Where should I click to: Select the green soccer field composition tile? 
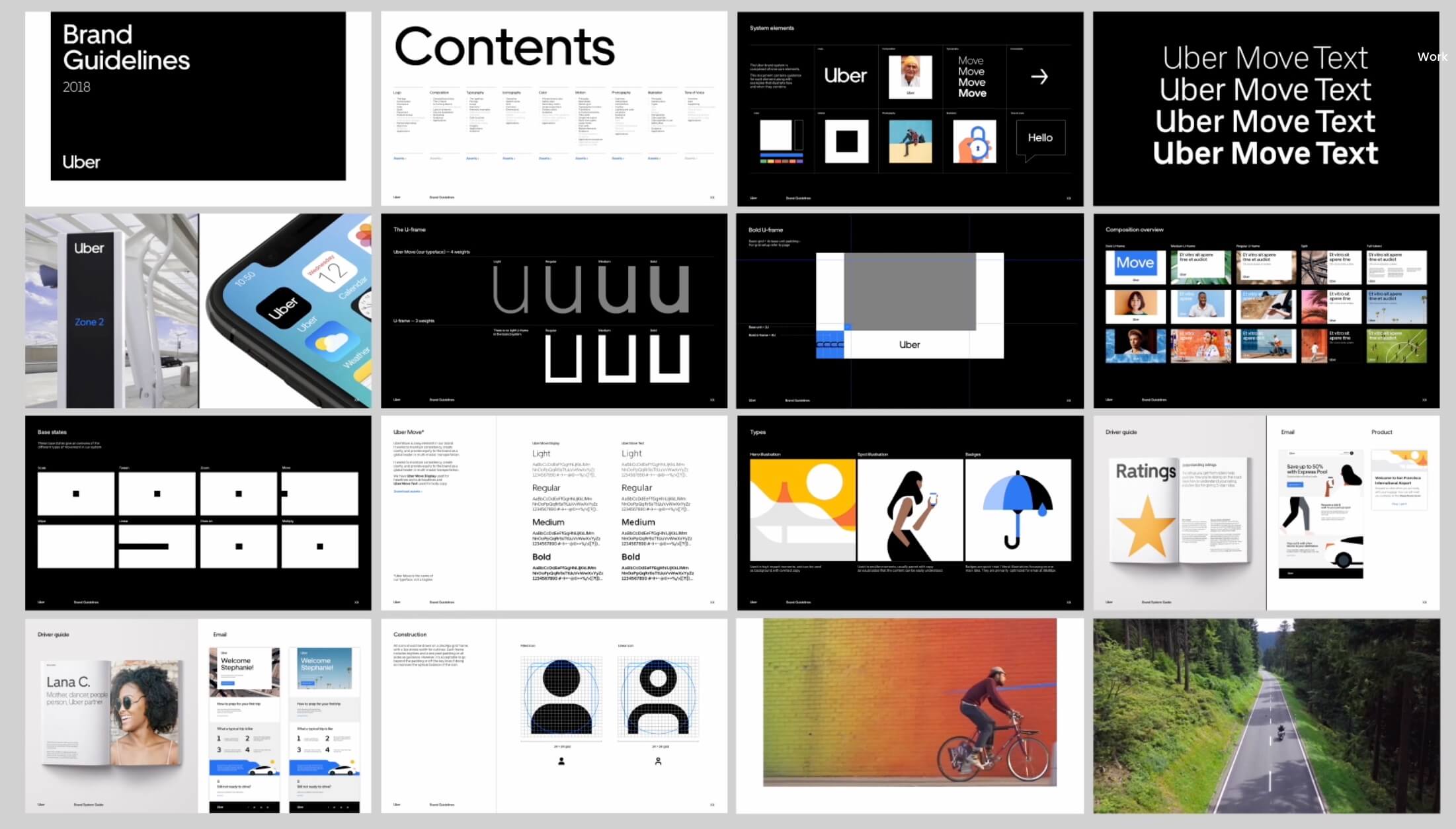1396,346
